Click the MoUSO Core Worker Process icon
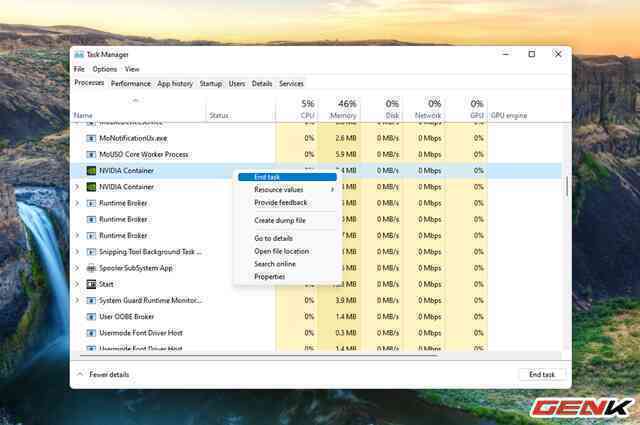 coord(91,155)
